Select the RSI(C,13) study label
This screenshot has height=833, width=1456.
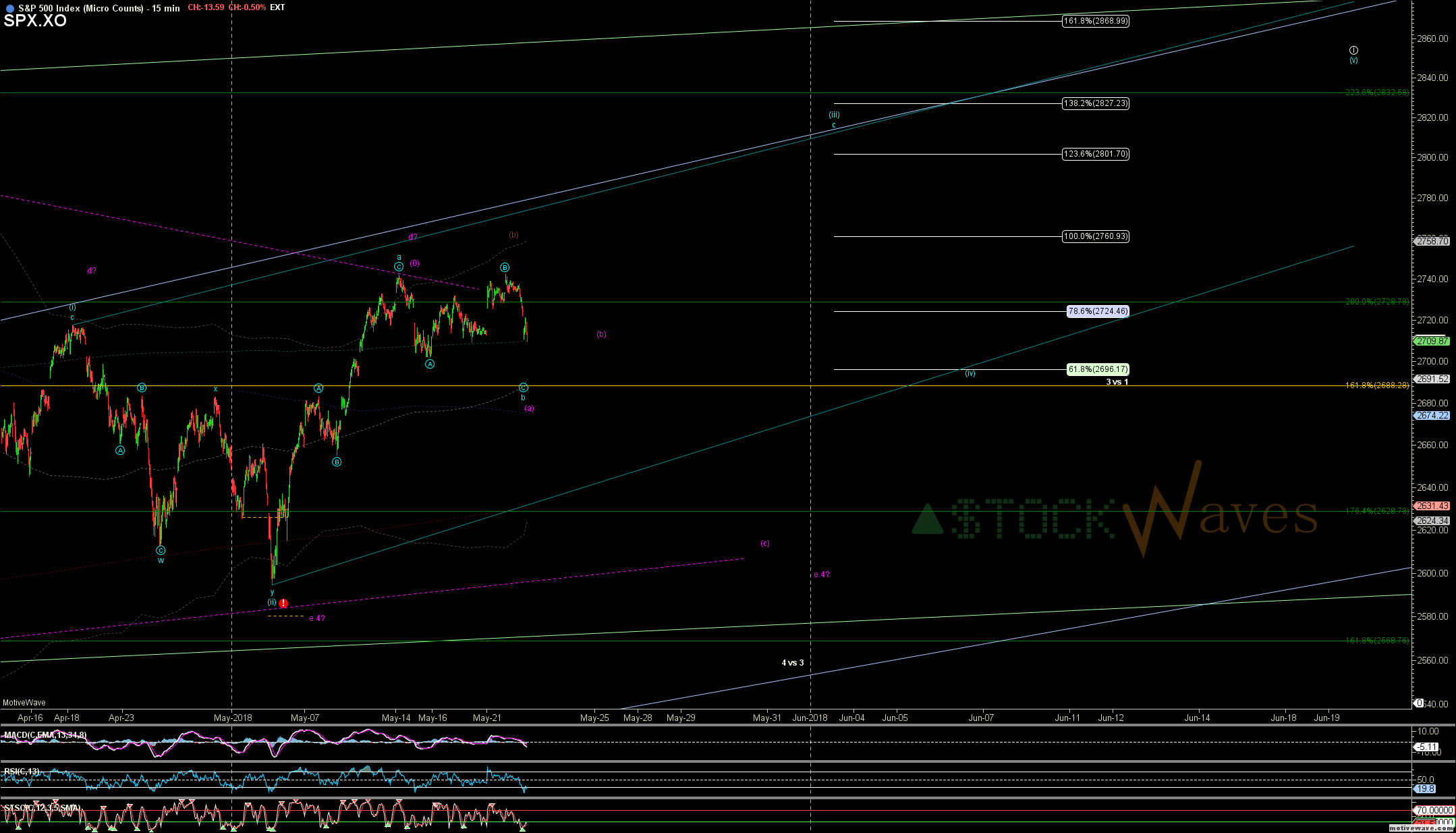[x=22, y=771]
